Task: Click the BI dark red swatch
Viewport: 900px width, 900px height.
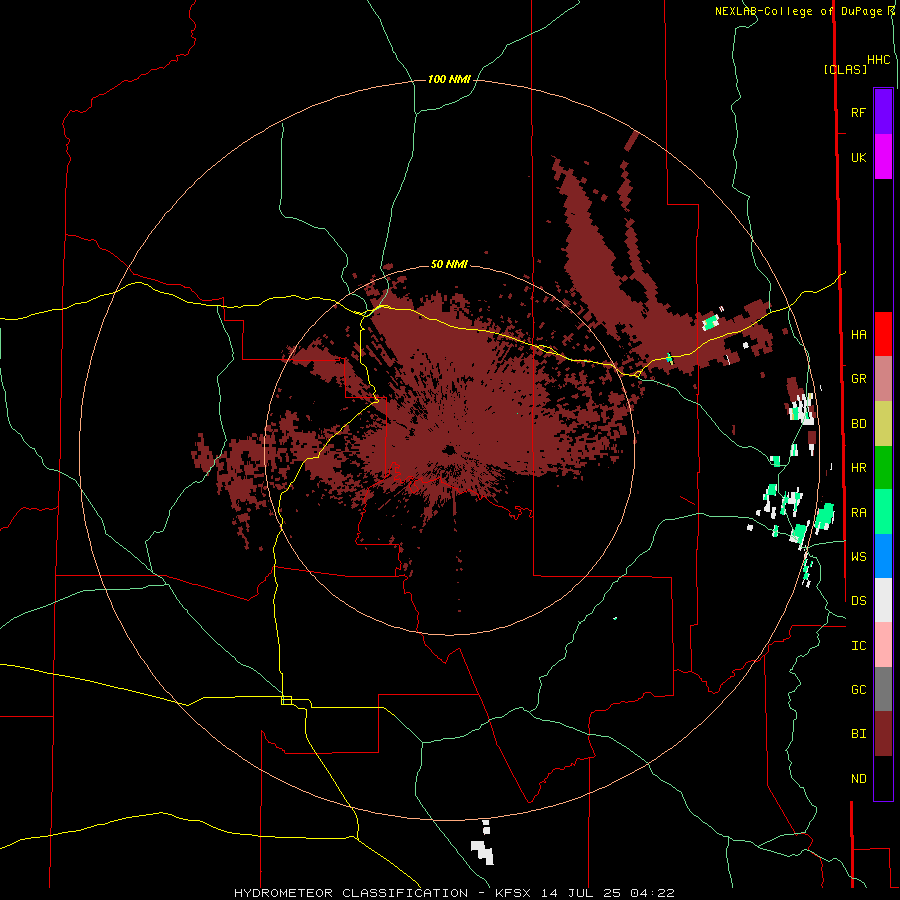Action: pyautogui.click(x=883, y=734)
